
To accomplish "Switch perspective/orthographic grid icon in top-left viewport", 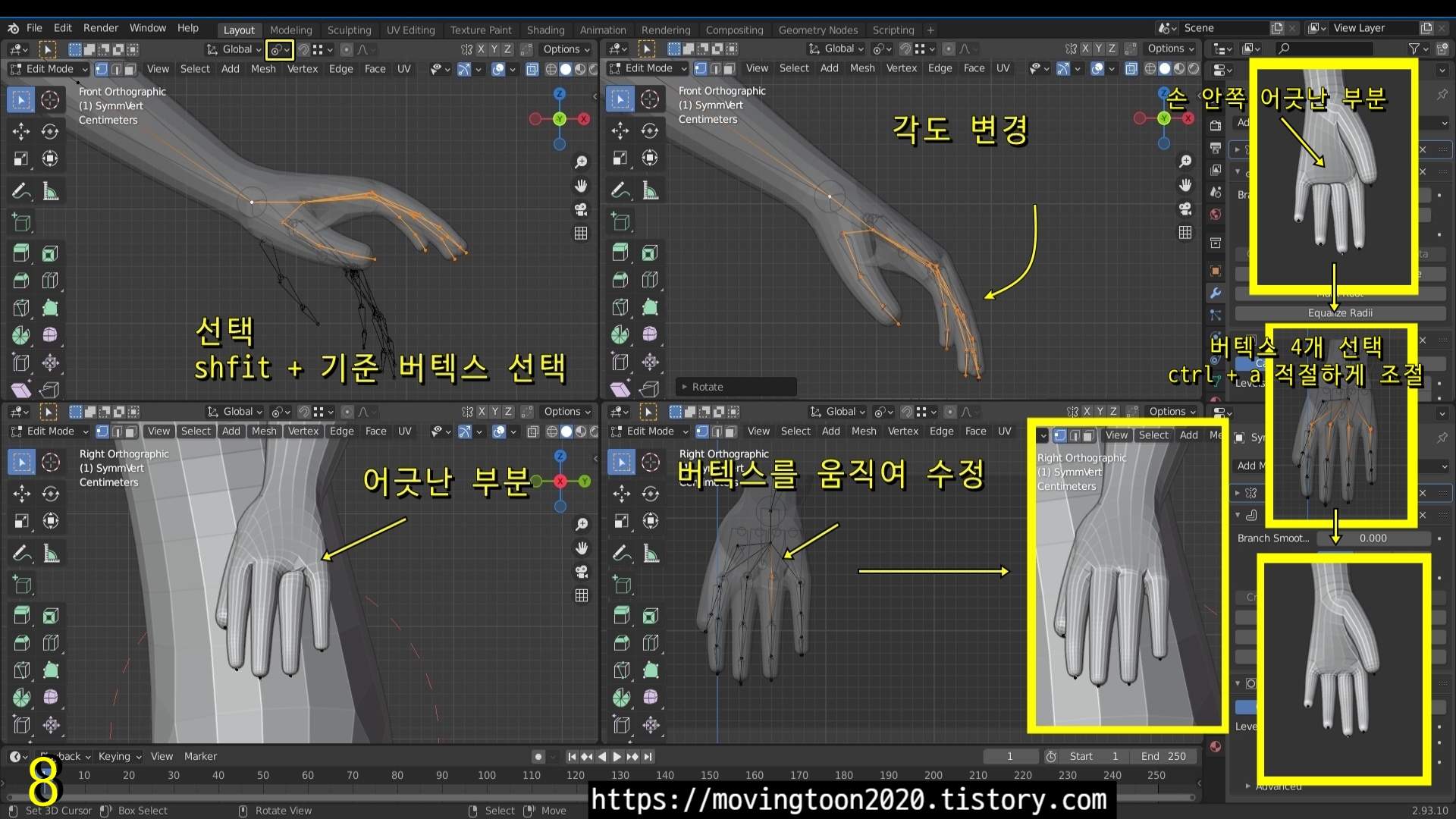I will click(x=581, y=233).
